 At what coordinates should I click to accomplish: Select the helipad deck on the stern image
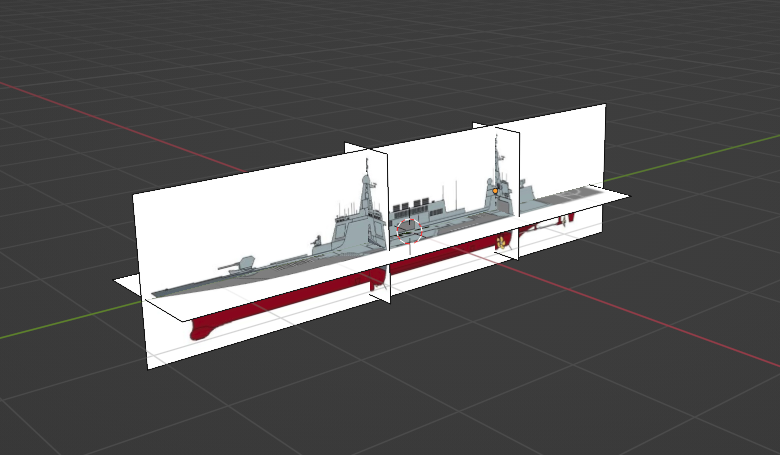point(572,194)
